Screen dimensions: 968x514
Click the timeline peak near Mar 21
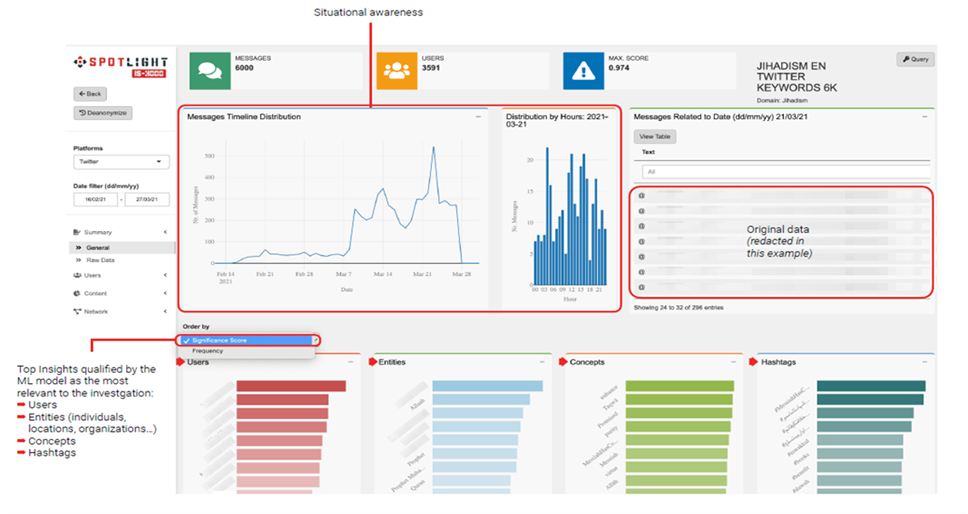pos(434,147)
